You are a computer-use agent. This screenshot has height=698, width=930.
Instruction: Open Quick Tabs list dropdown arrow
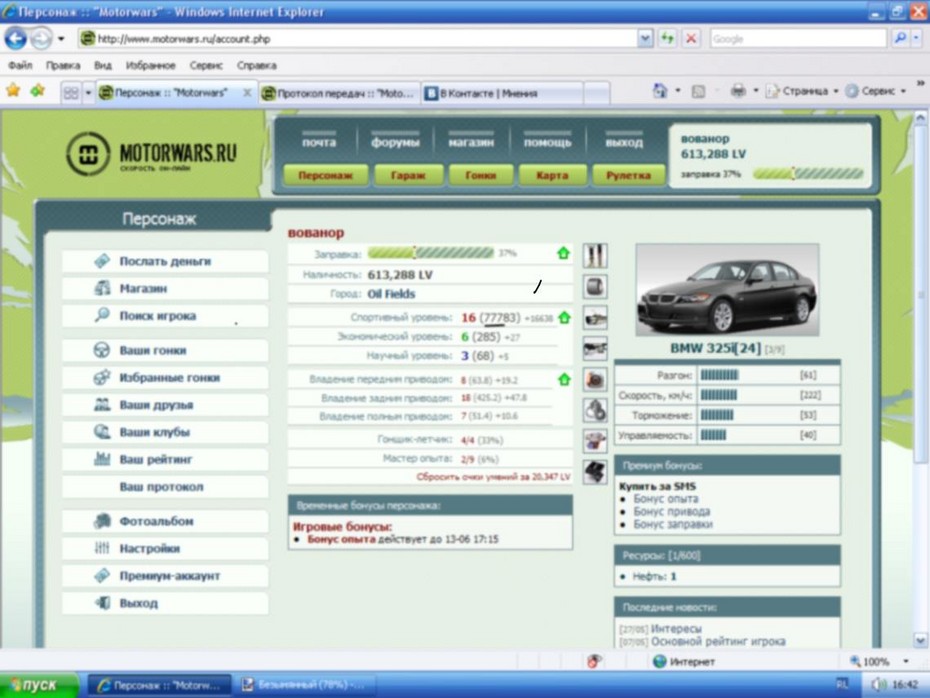click(x=88, y=93)
